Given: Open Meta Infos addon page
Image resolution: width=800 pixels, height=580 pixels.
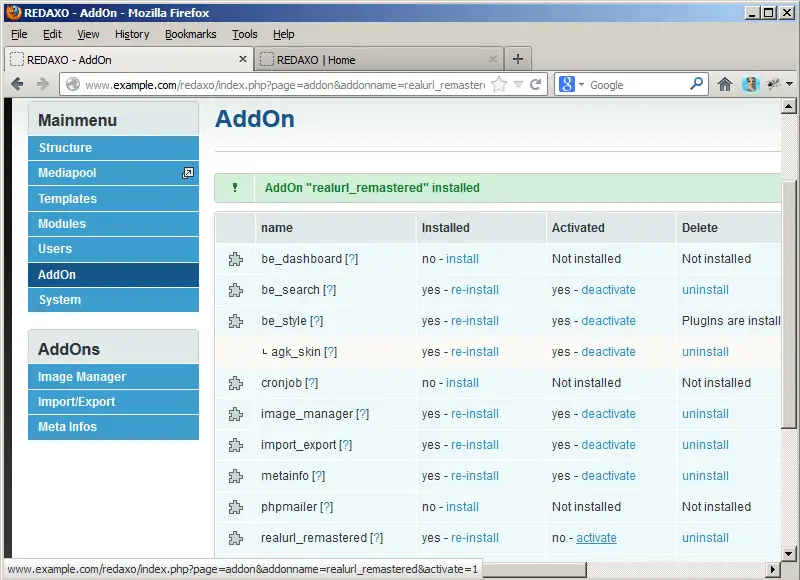Looking at the screenshot, I should coord(113,427).
